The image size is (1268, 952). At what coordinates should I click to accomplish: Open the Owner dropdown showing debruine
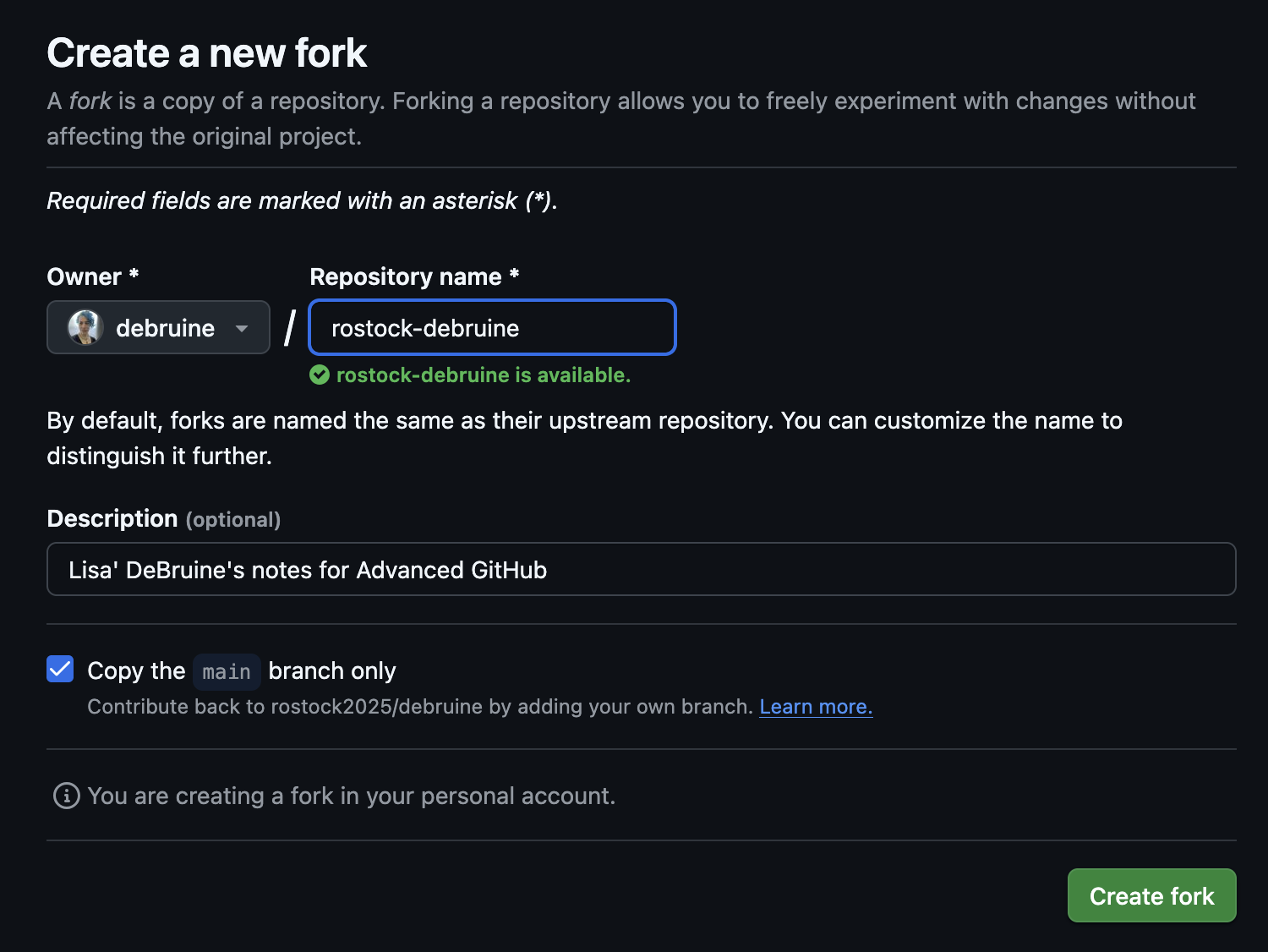(159, 327)
